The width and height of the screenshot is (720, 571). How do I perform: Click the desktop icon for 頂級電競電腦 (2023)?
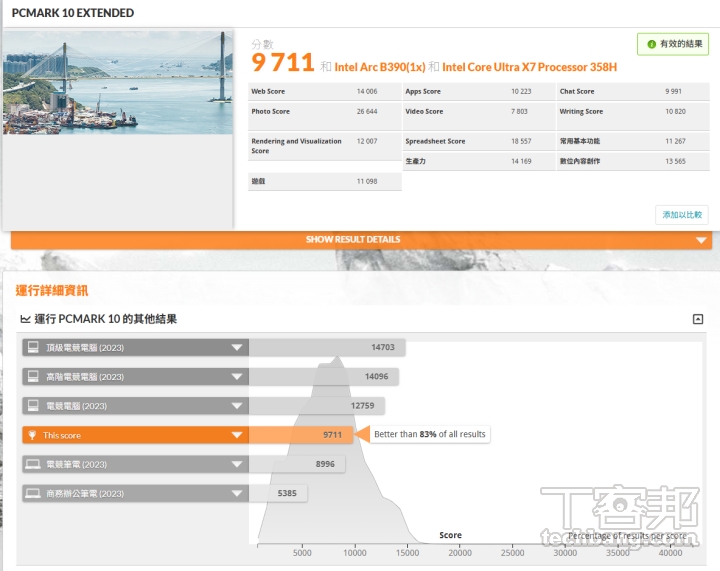(x=33, y=348)
